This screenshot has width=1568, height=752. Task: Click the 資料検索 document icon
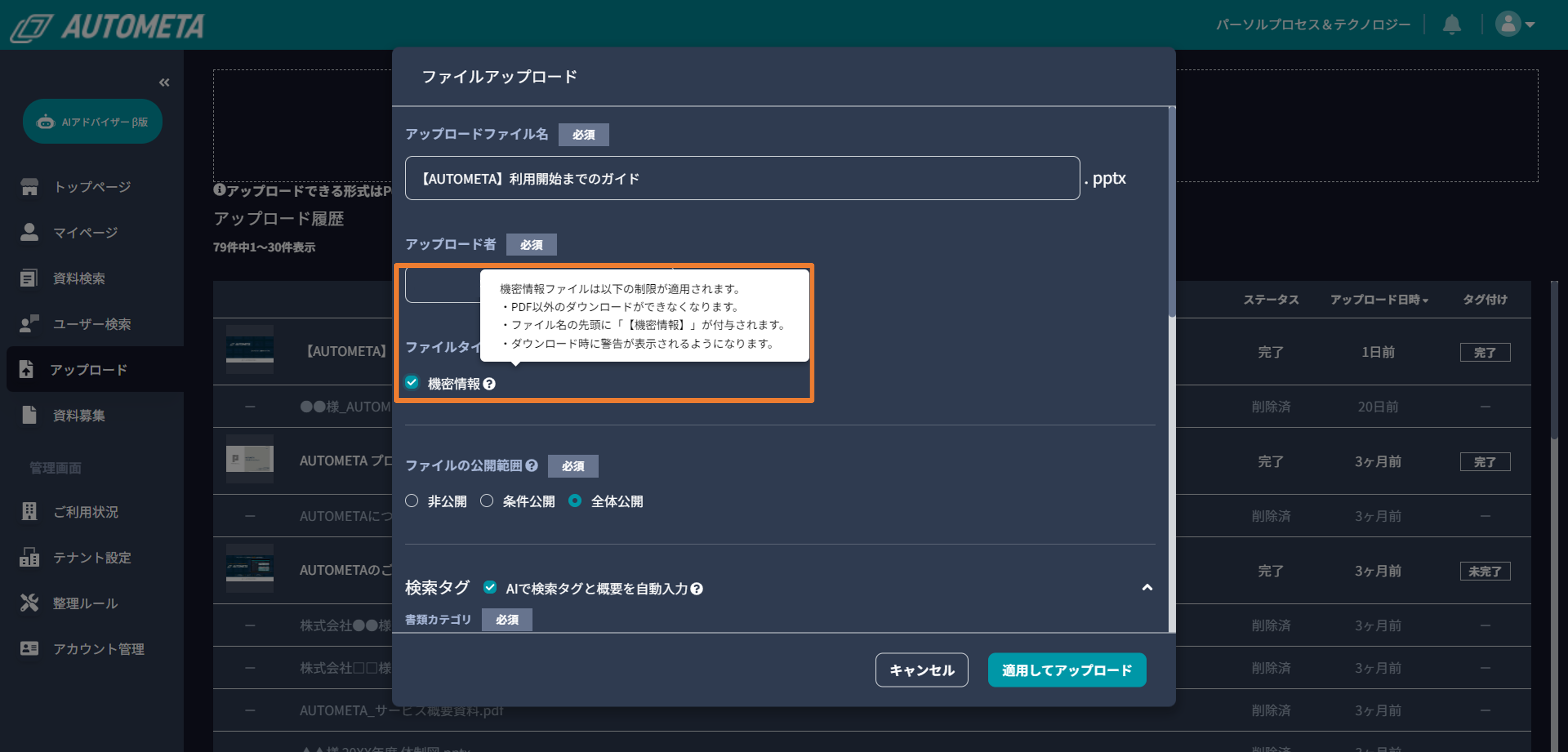point(29,278)
